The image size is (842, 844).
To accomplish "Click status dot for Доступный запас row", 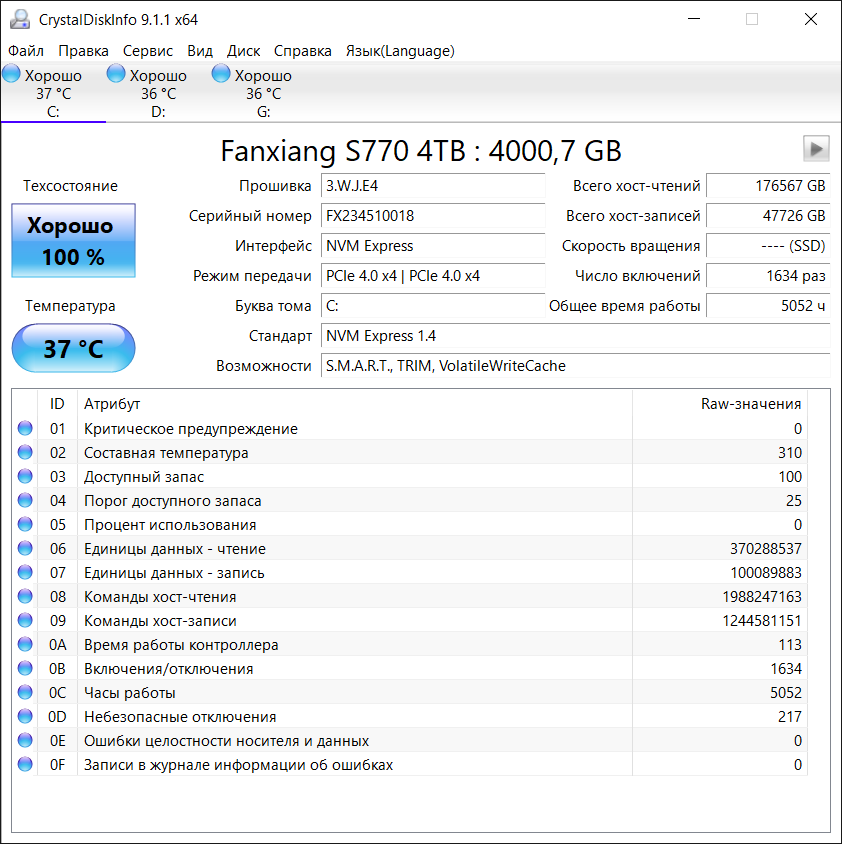I will pos(25,476).
